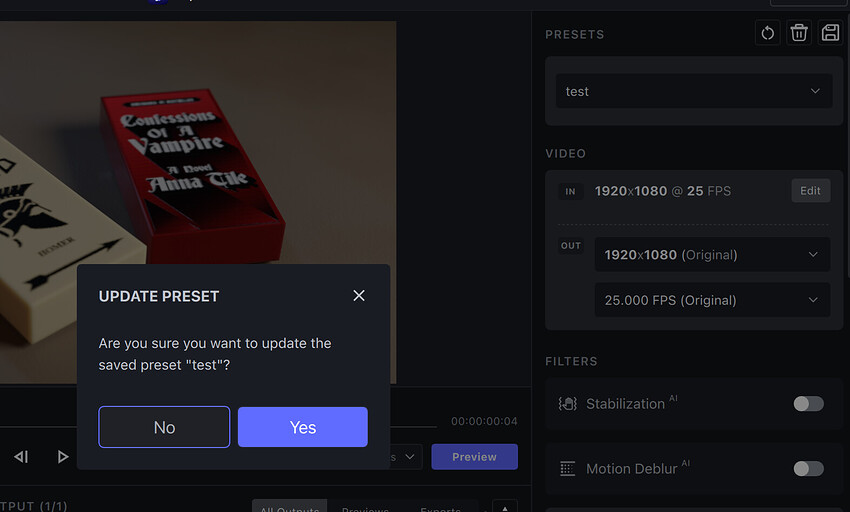Click the reset preset circular arrow icon

tap(768, 33)
